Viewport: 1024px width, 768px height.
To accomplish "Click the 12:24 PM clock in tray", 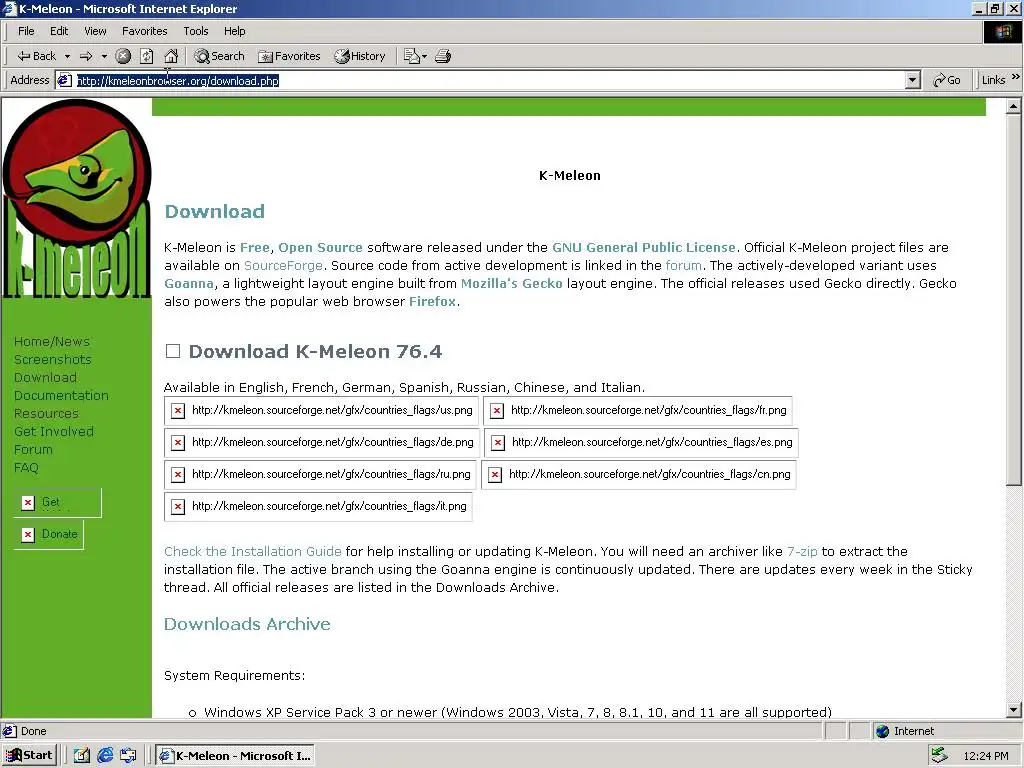I will pyautogui.click(x=985, y=756).
